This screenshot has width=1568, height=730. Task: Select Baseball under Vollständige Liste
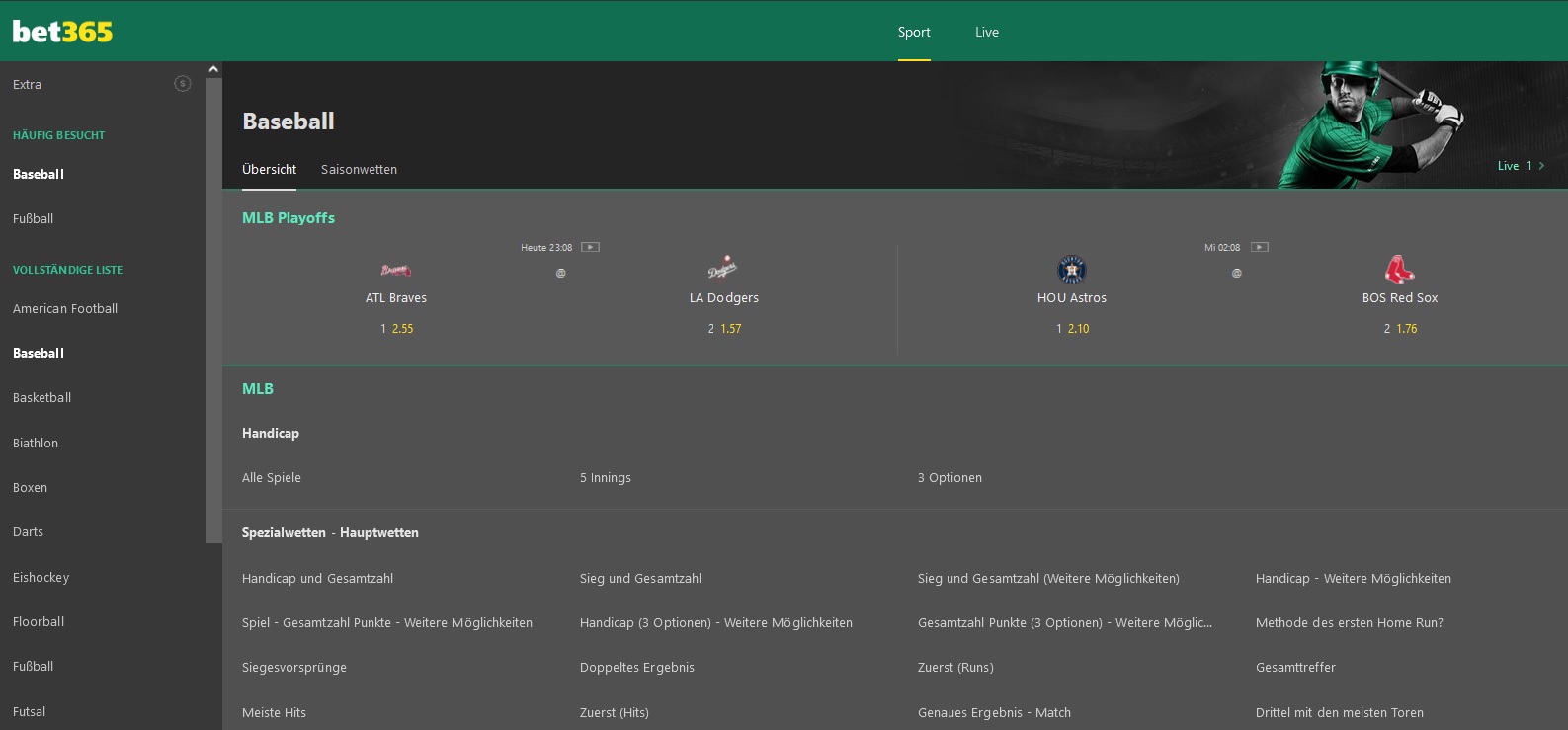click(39, 354)
